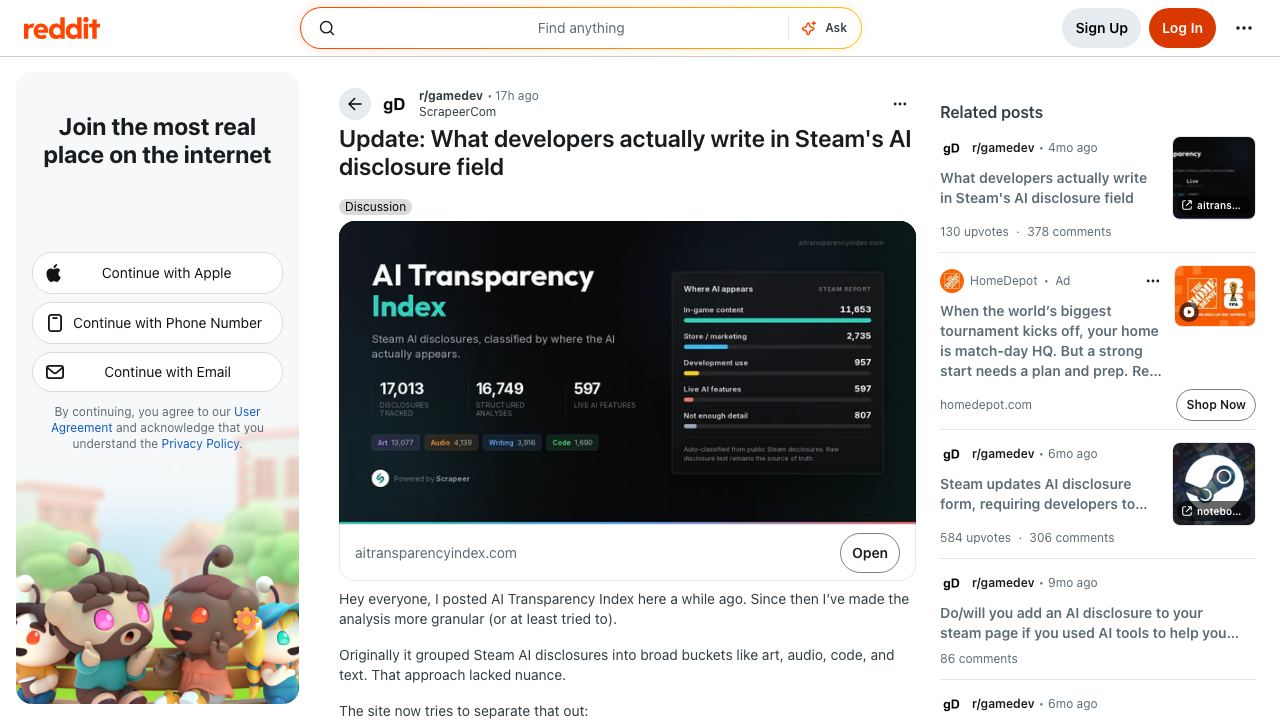The width and height of the screenshot is (1280, 720).
Task: Click 'Join the most real place' heading
Action: pos(157,141)
